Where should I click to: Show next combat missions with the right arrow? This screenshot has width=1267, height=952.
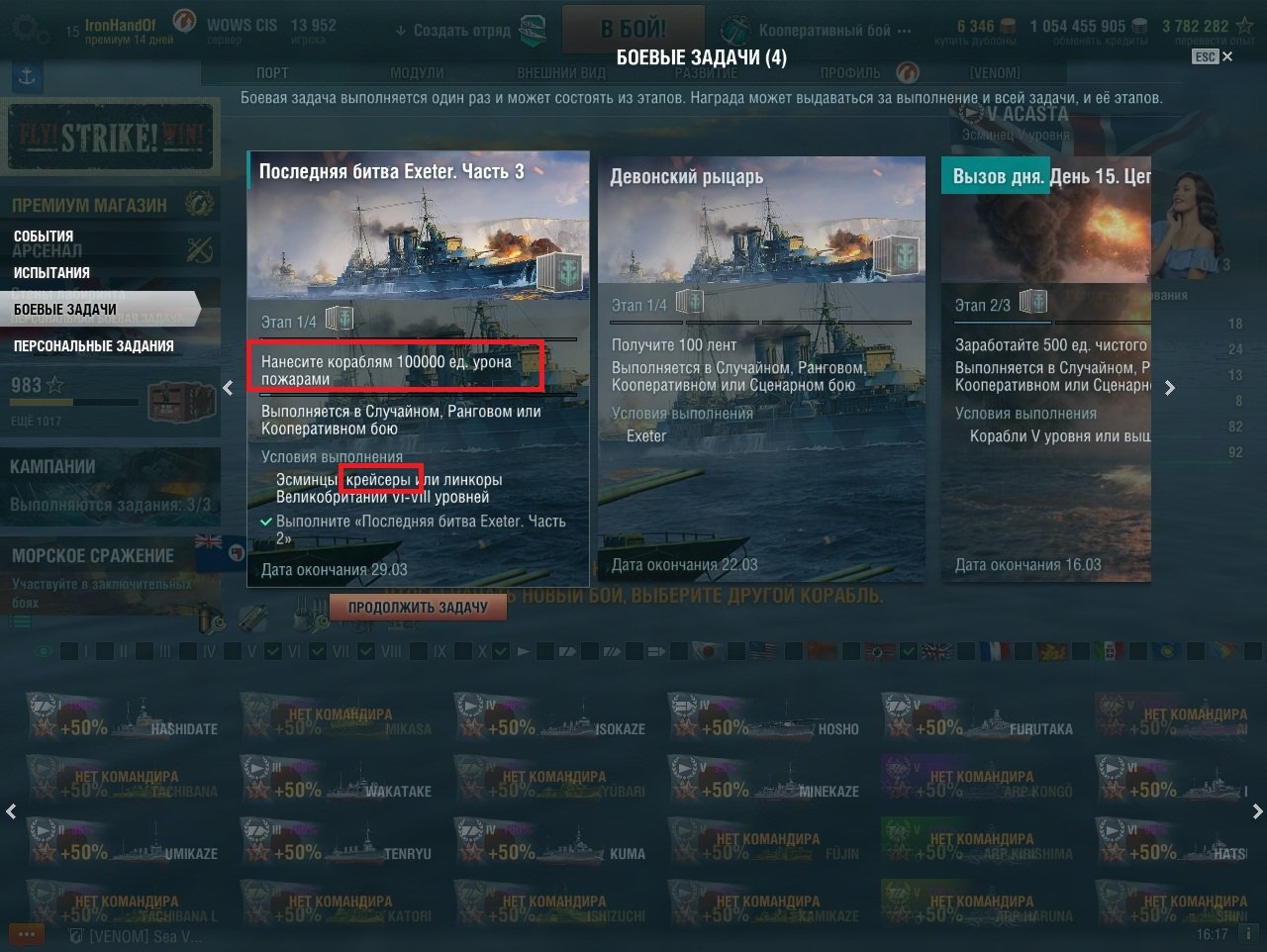click(1170, 387)
